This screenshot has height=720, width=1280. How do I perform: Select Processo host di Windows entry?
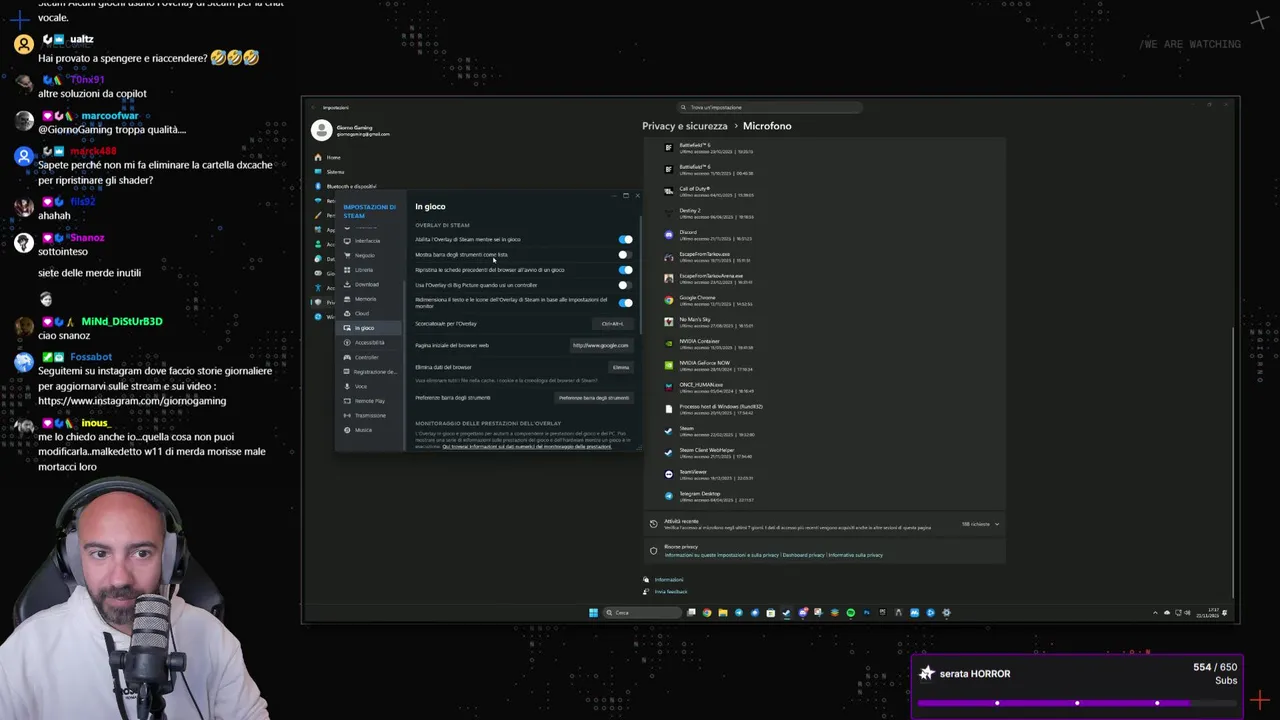715,409
